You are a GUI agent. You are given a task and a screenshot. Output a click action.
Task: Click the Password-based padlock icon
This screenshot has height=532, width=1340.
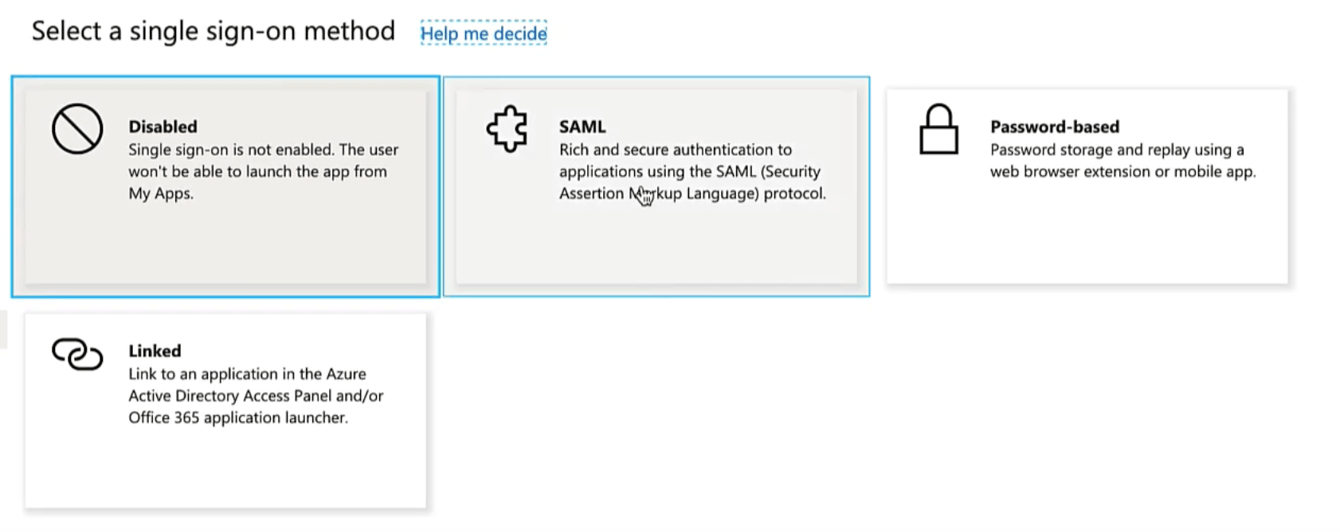938,131
